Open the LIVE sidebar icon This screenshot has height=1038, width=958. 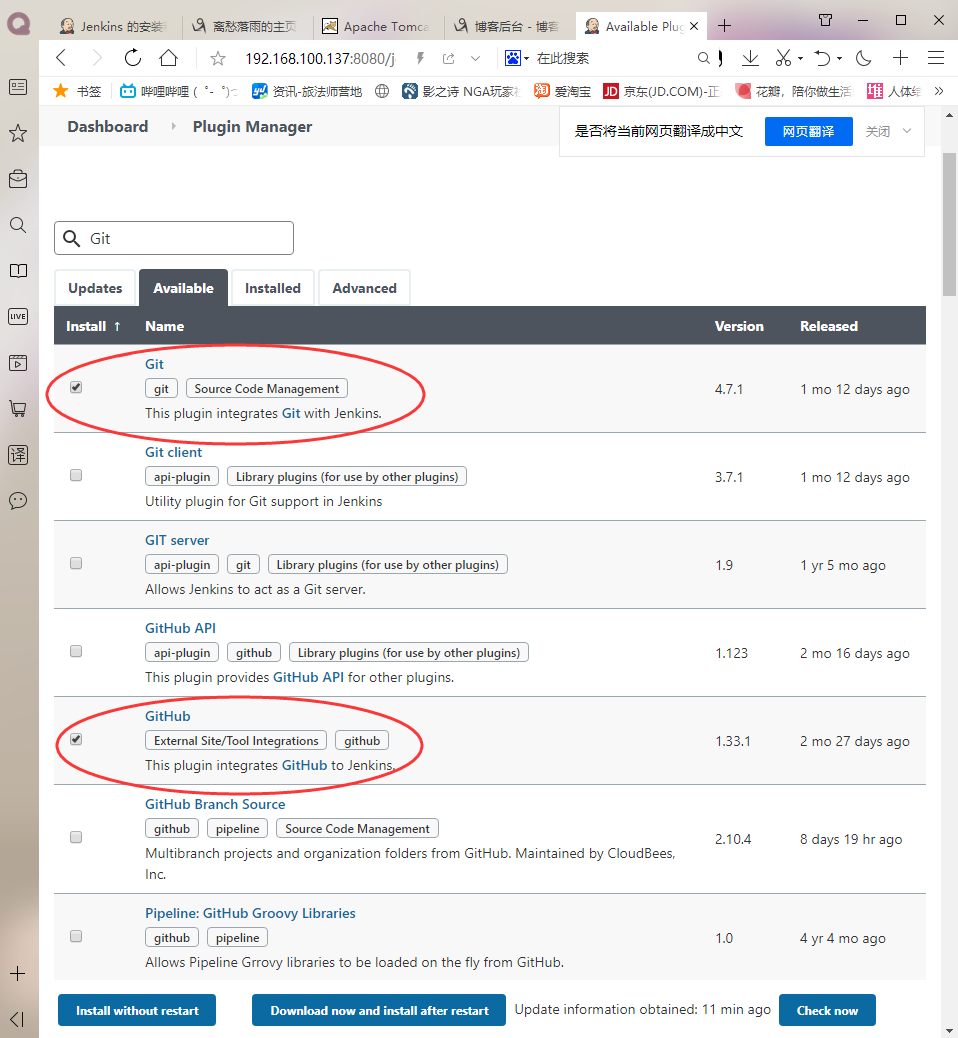18,316
